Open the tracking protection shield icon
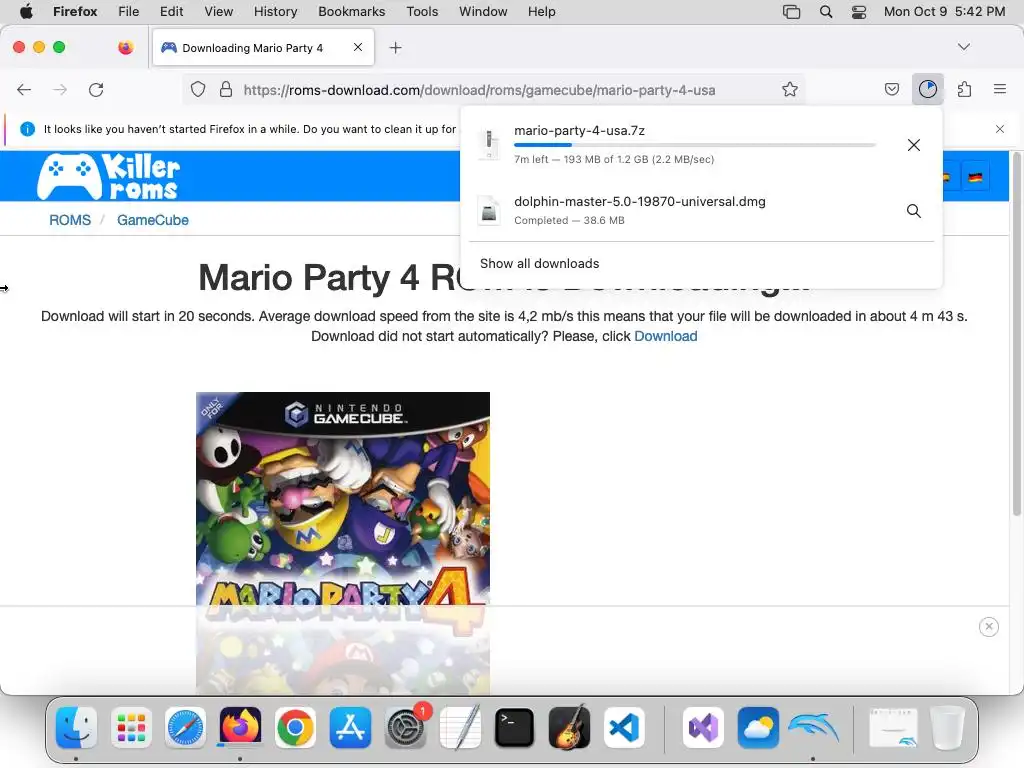 (198, 89)
